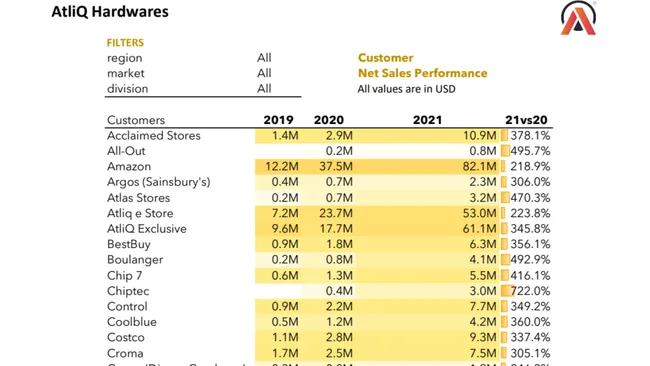650x366 pixels.
Task: Click the region filter label
Action: coord(124,58)
